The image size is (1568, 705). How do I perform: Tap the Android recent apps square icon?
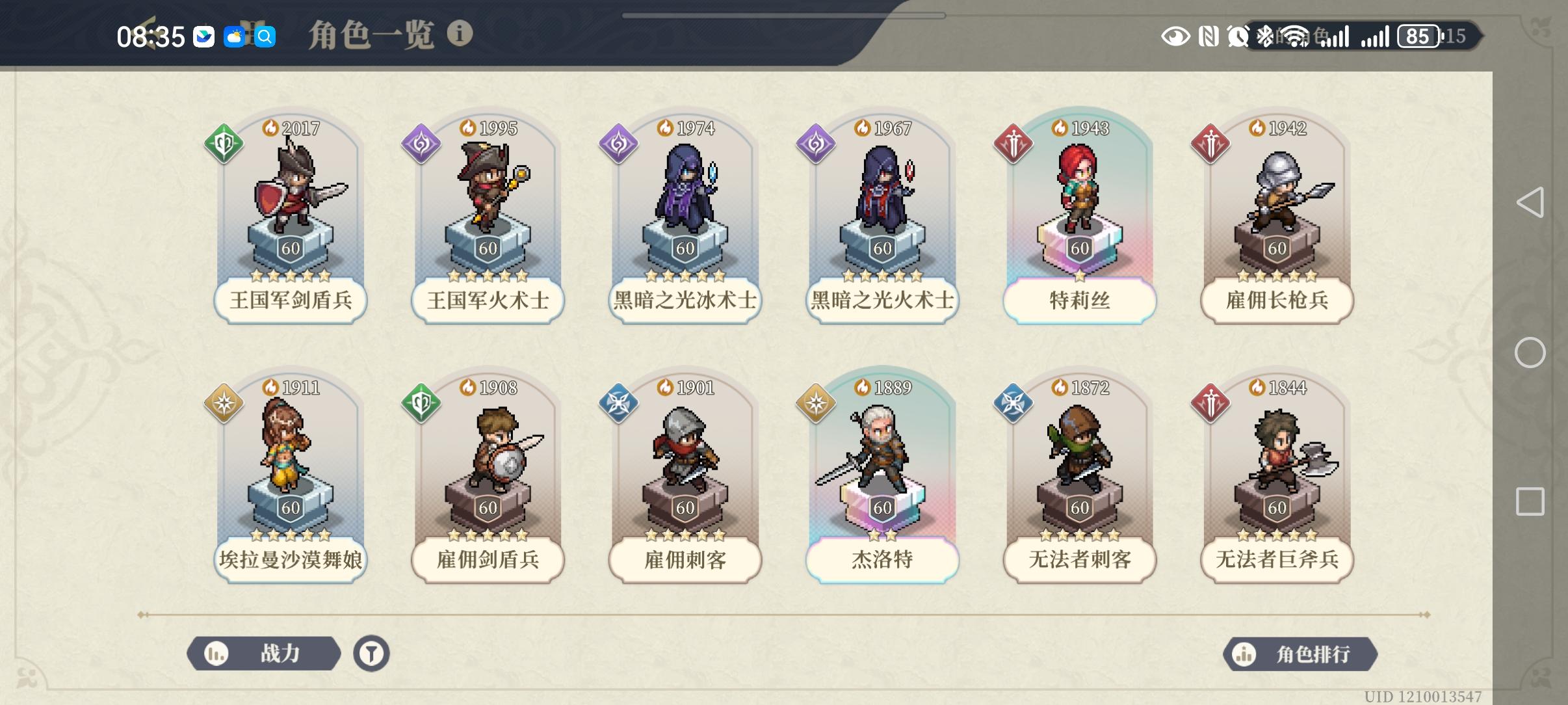[1530, 501]
